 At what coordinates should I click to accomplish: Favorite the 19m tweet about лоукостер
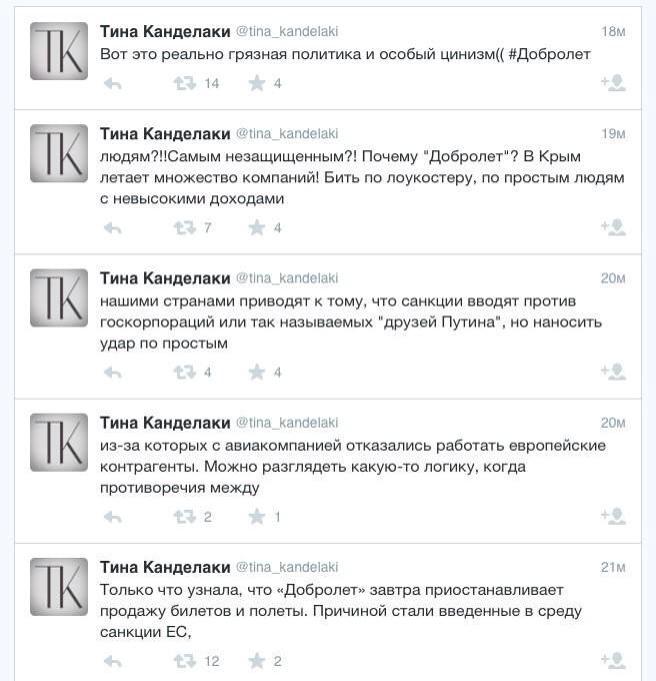click(257, 228)
